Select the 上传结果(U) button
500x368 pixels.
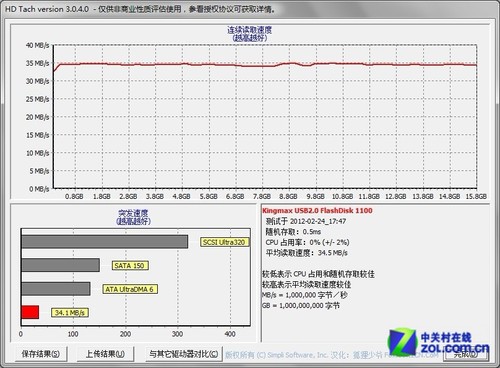click(x=105, y=354)
